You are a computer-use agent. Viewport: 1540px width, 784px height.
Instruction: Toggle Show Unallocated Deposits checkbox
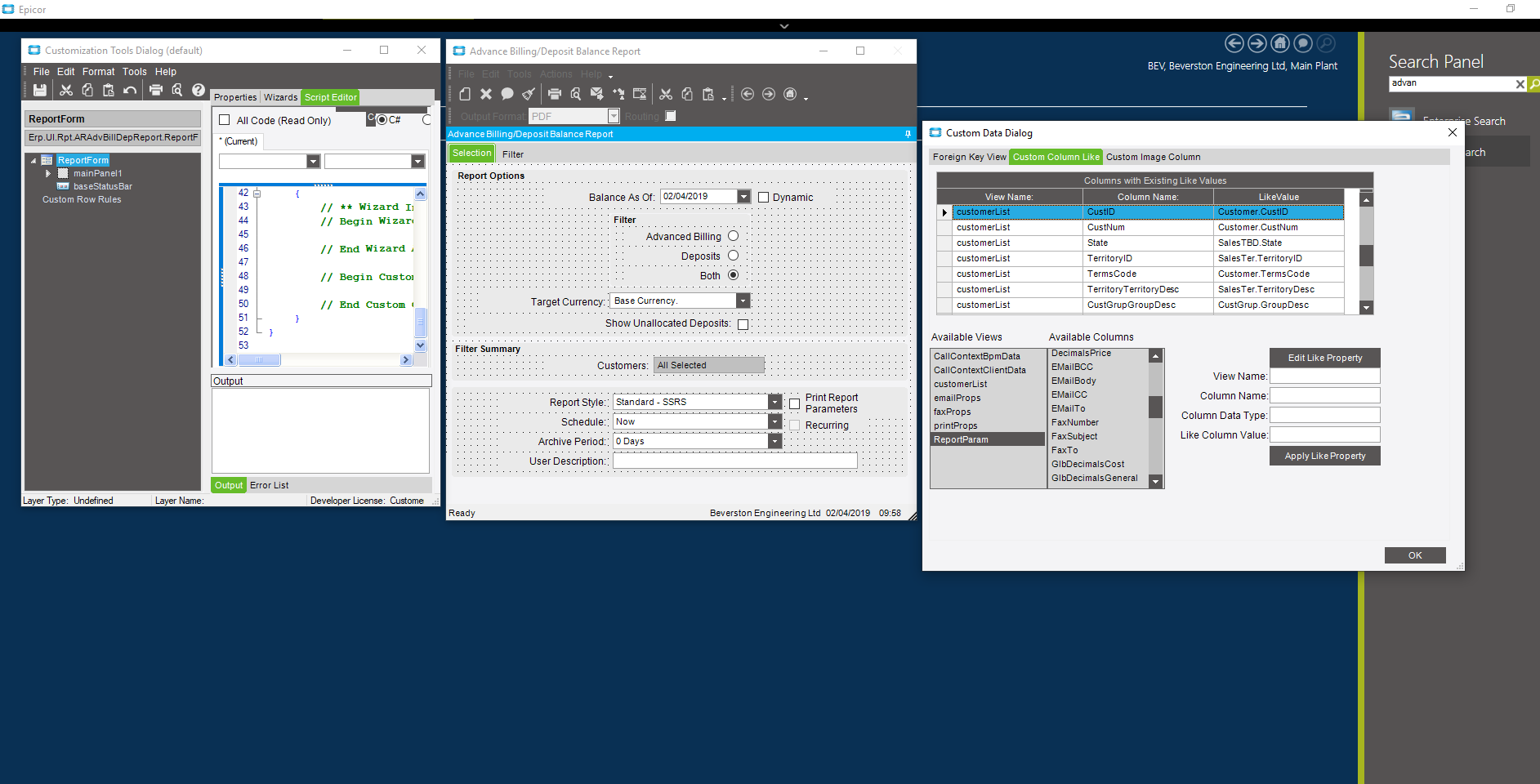click(x=743, y=324)
